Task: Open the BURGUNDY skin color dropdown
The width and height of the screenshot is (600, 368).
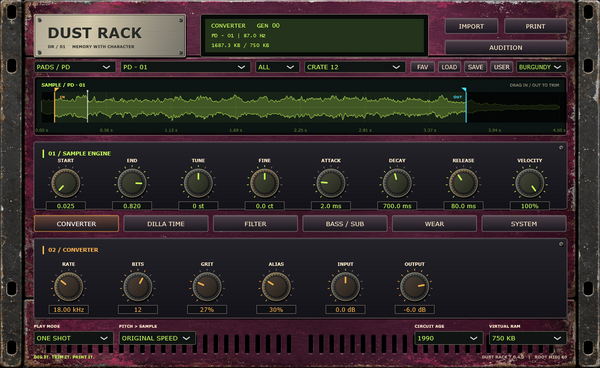Action: click(x=541, y=67)
